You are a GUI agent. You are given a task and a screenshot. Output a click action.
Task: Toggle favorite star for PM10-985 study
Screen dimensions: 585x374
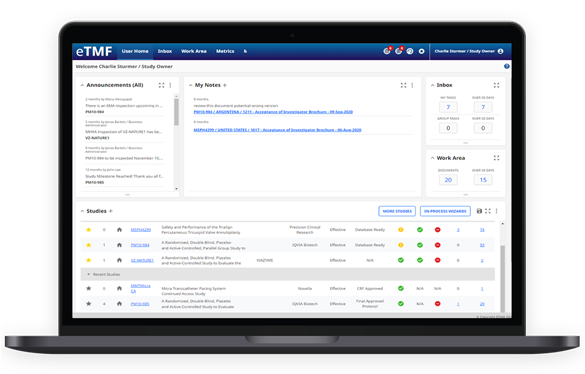[88, 303]
